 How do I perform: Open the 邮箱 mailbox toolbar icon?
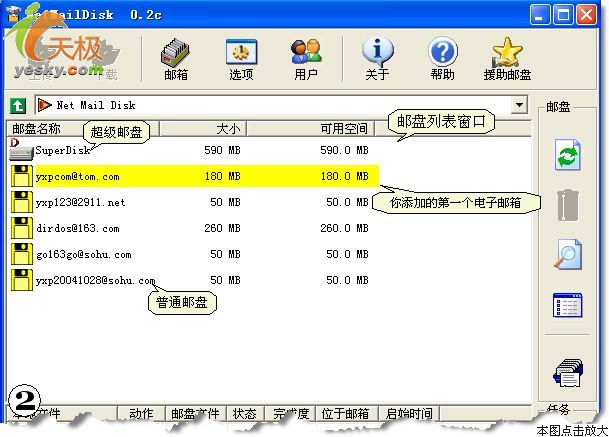click(176, 59)
